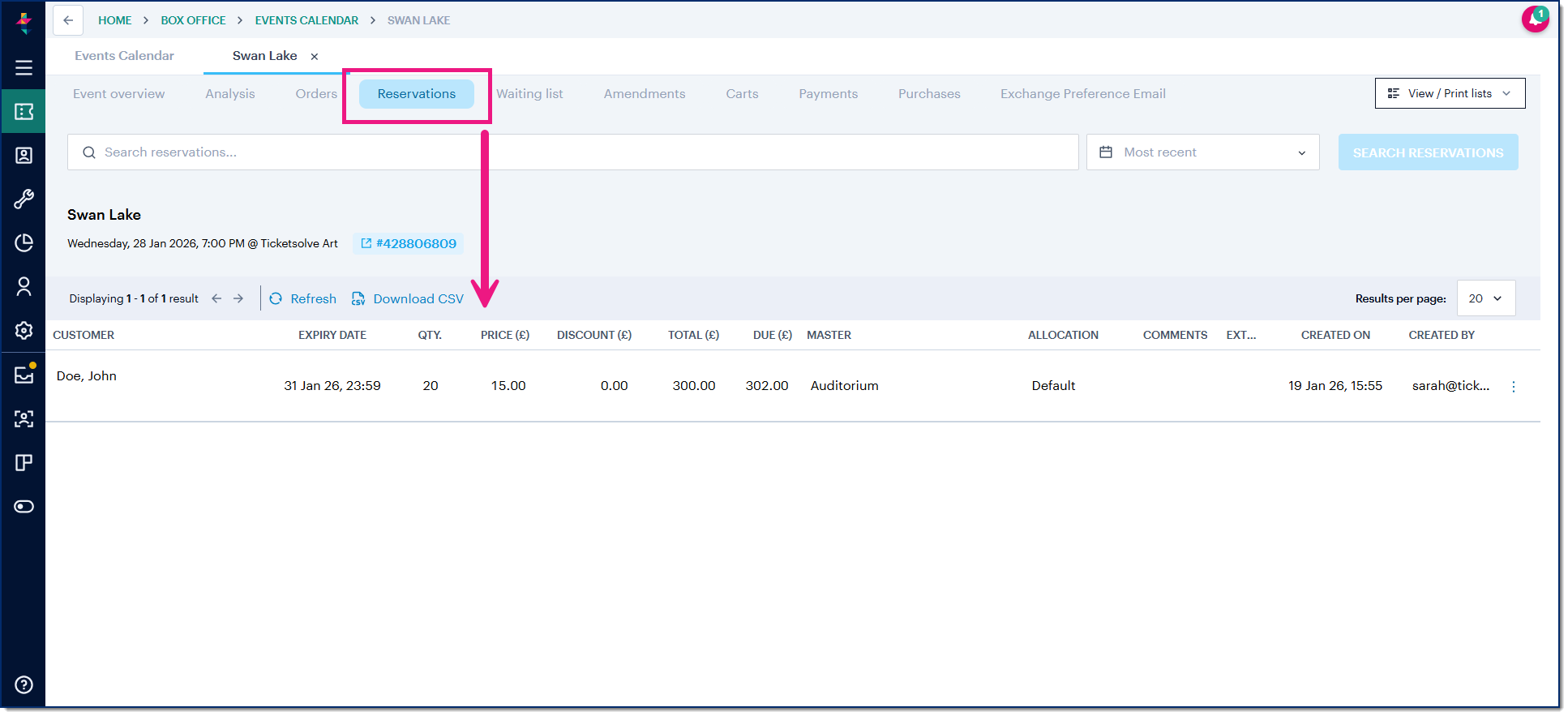The height and width of the screenshot is (716, 1568).
Task: Go to next results page arrow
Action: tap(238, 298)
